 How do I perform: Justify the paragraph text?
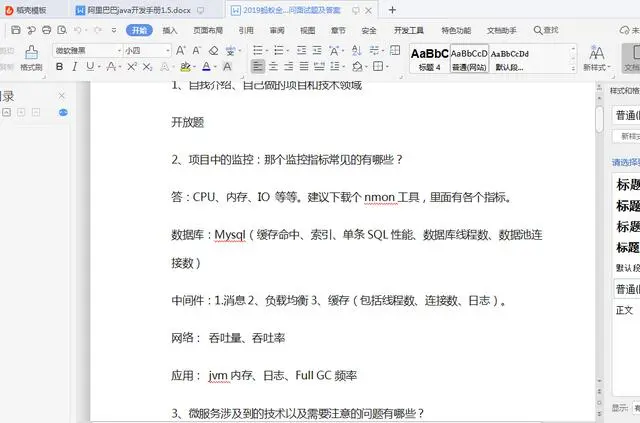click(x=304, y=66)
